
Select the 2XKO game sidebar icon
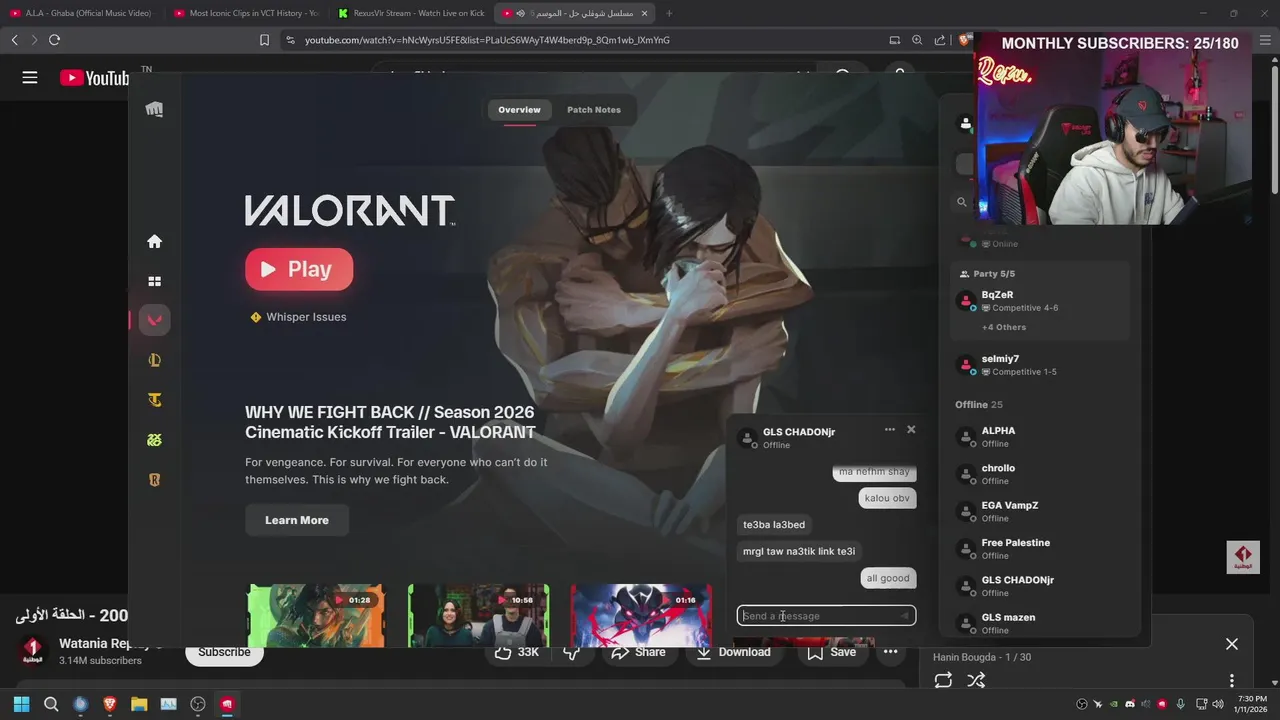pos(154,440)
